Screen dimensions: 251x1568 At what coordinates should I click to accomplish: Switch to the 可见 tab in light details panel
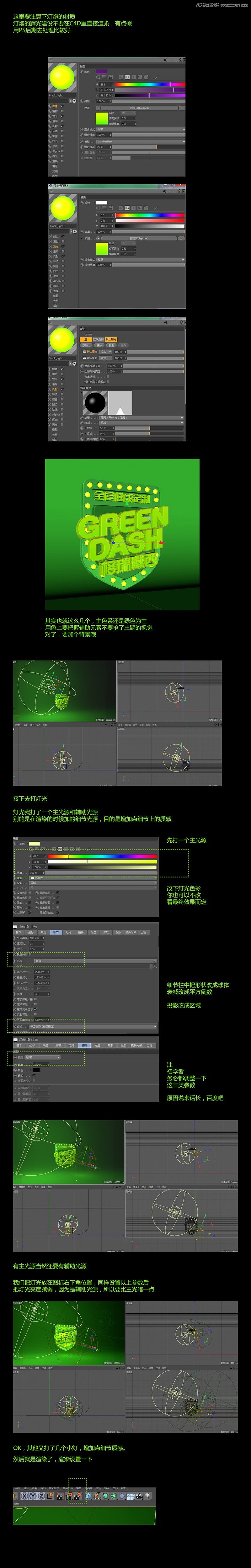tap(68, 932)
